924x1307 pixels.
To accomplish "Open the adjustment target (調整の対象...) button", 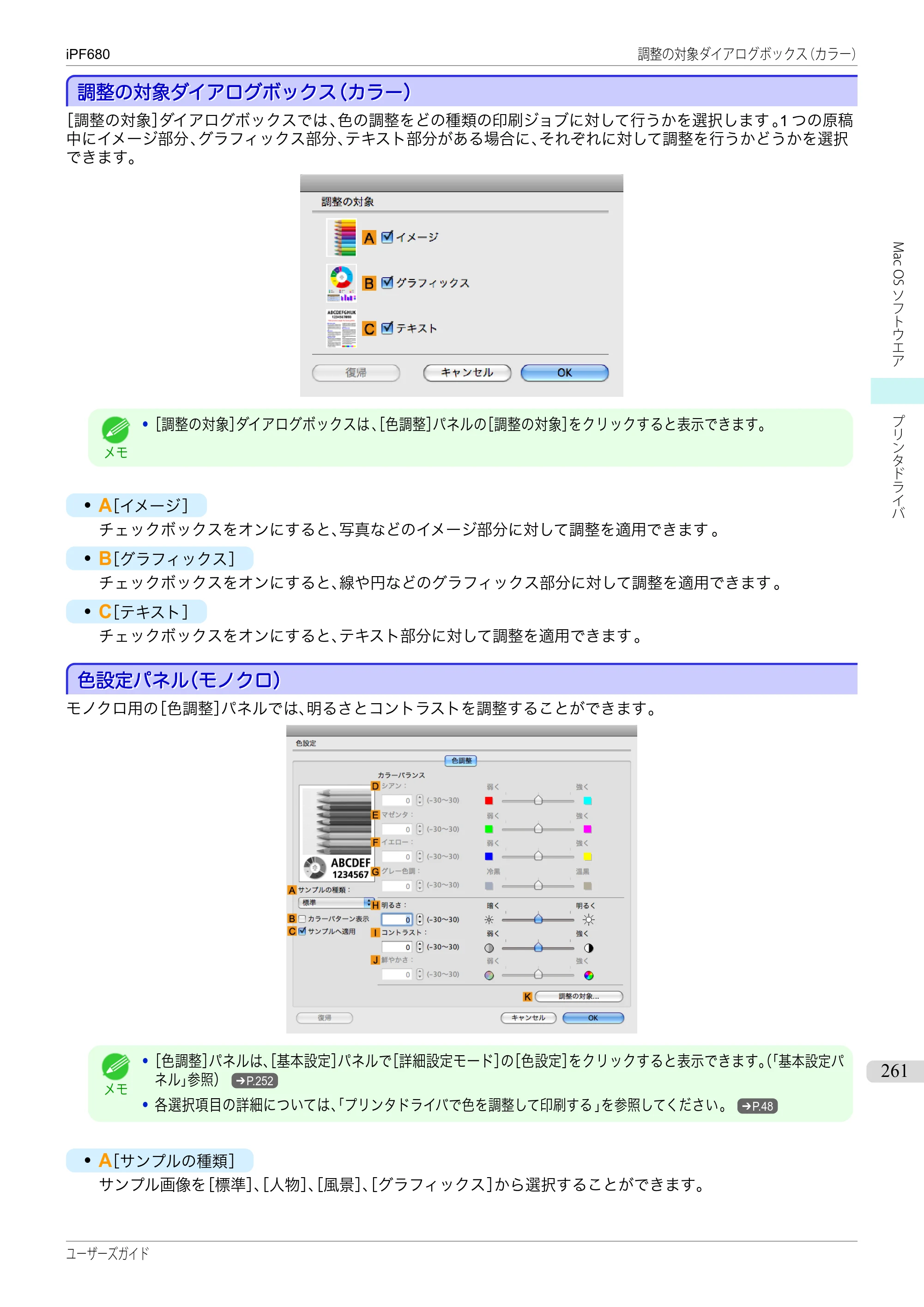I will pyautogui.click(x=579, y=996).
